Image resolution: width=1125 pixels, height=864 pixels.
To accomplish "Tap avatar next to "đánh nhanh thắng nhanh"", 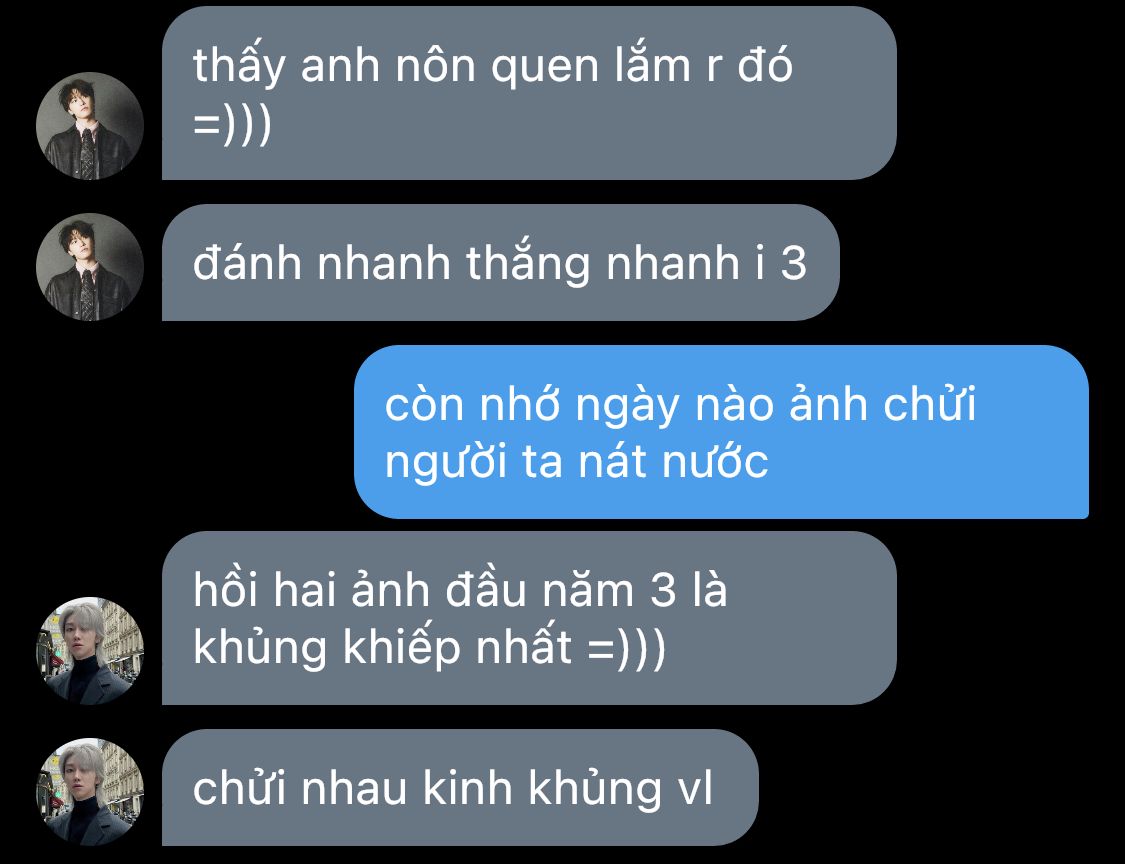I will click(x=90, y=266).
